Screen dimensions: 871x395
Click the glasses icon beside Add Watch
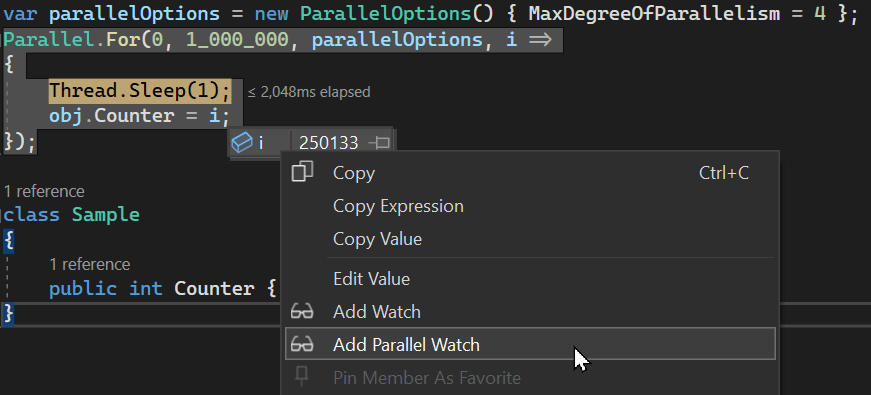click(x=302, y=312)
